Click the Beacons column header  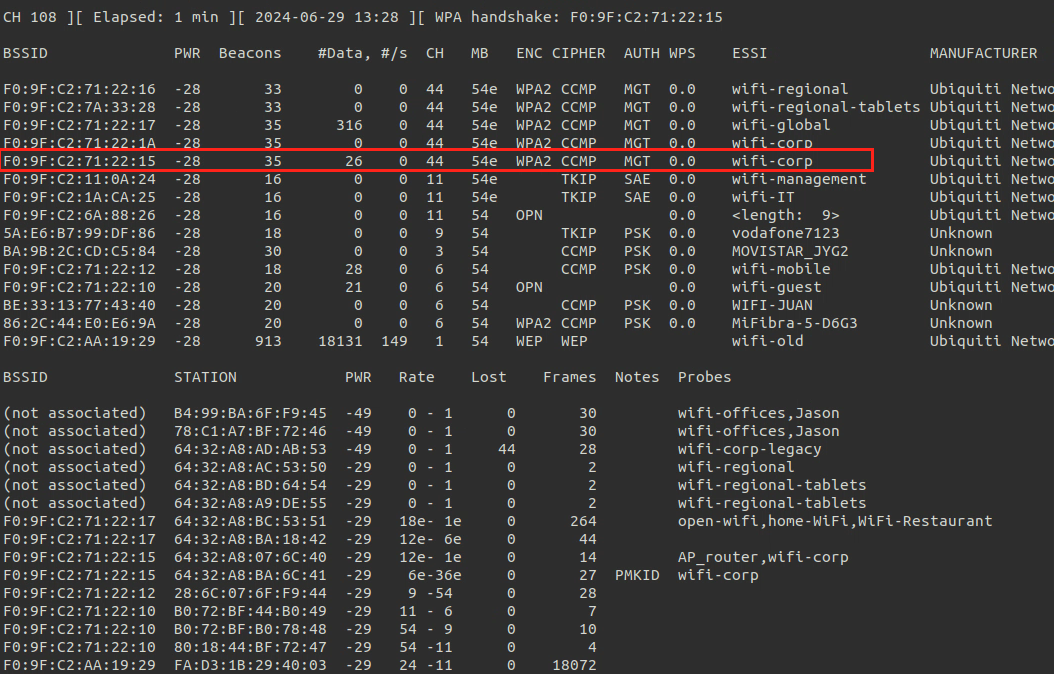click(250, 53)
